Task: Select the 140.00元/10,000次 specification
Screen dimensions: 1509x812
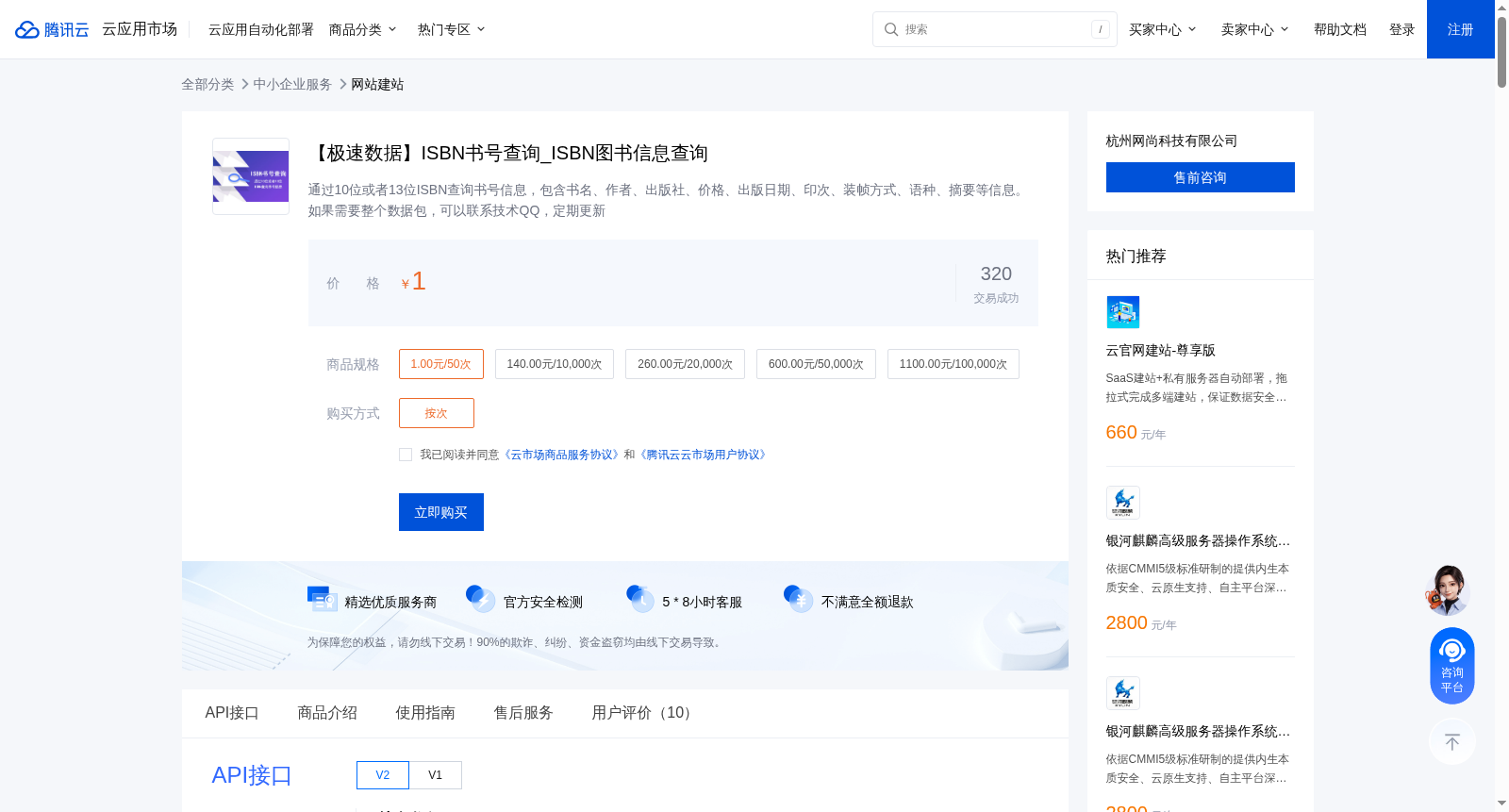Action: [555, 364]
